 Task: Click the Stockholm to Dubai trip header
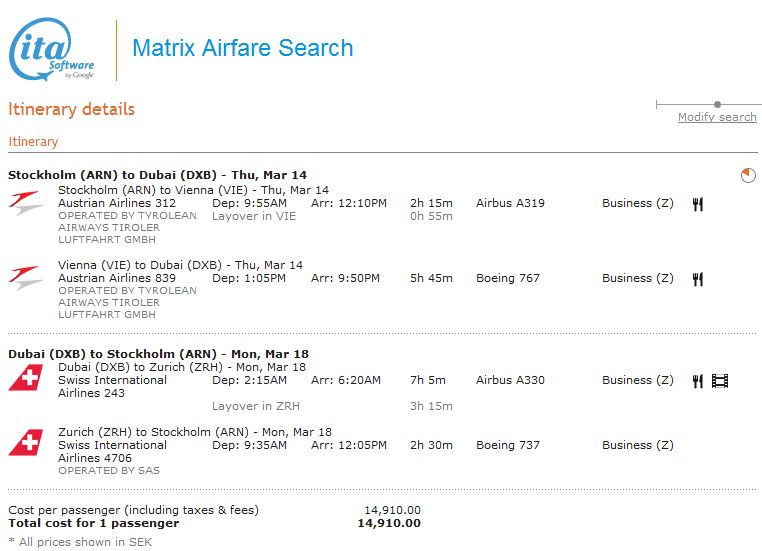[157, 175]
